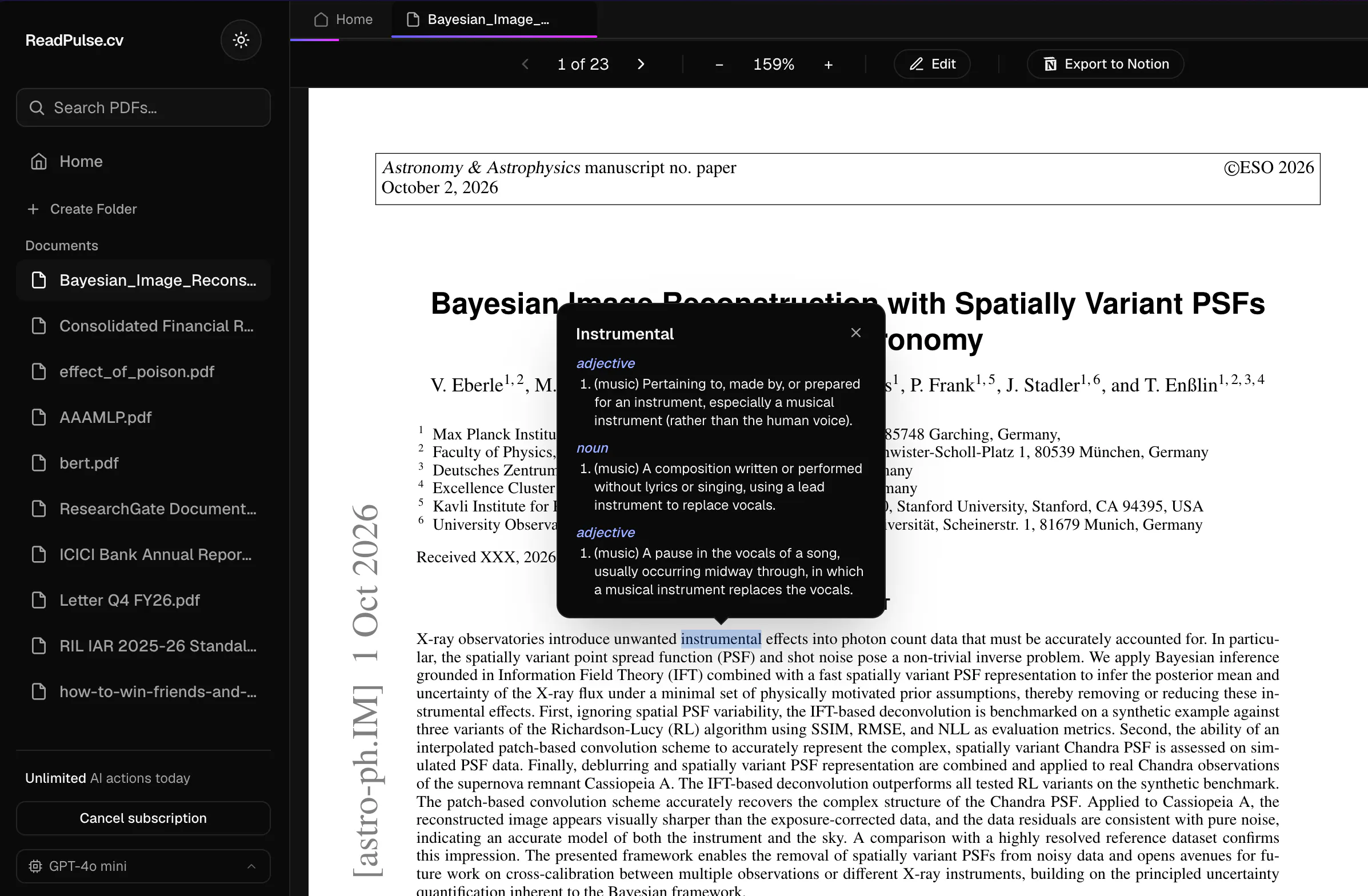
Task: Toggle light/dark theme sun icon
Action: click(241, 40)
